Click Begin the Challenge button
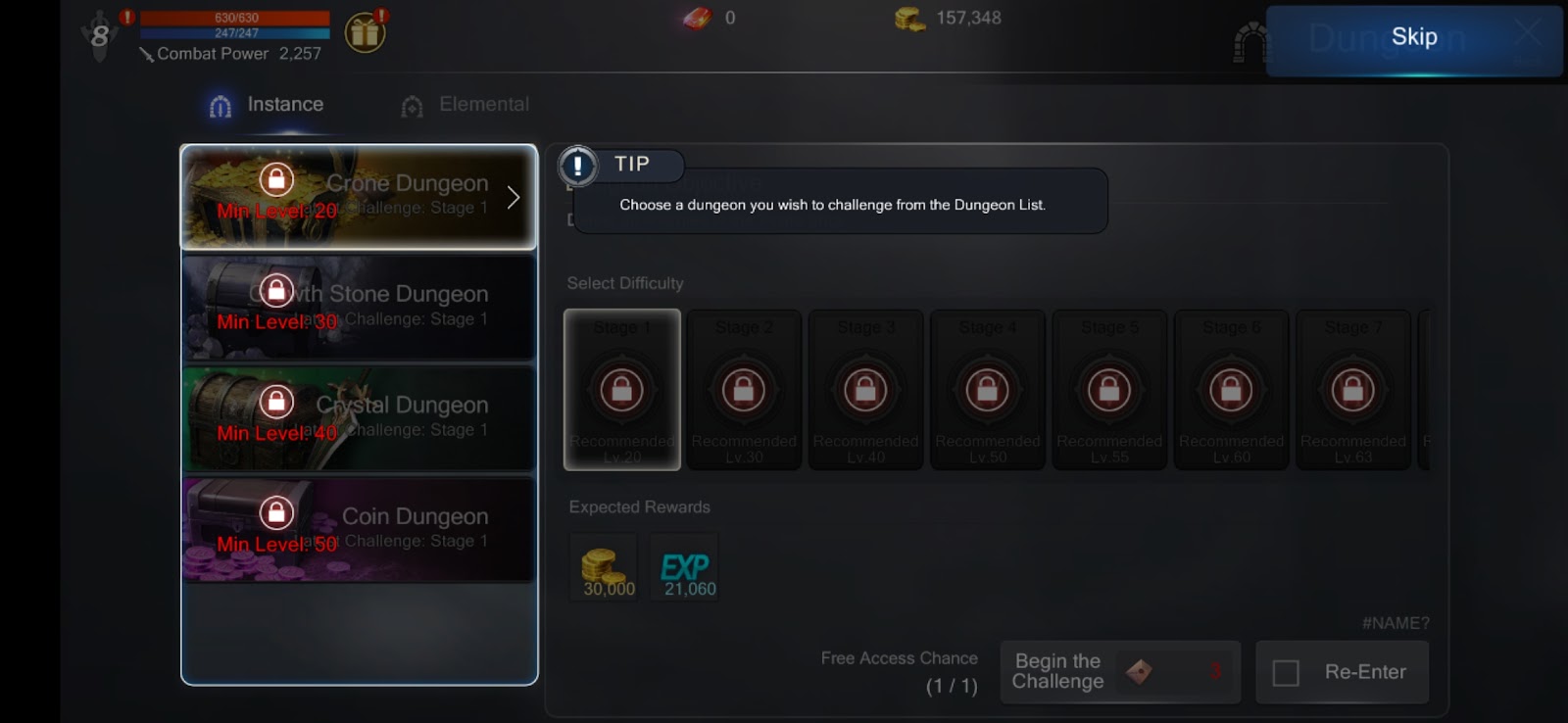Screen dimensions: 1568x723 tap(1120, 672)
